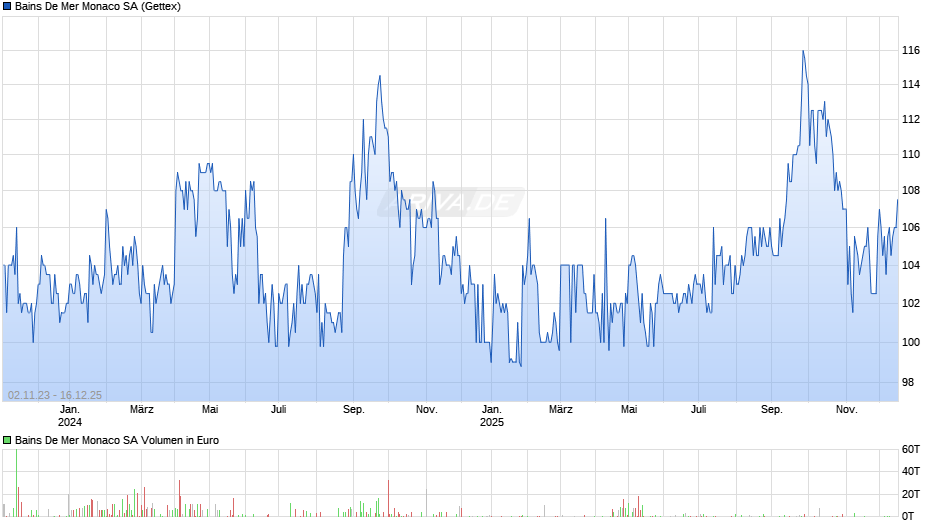
Task: Click the 'Jan. 2024' axis label
Action: point(70,416)
